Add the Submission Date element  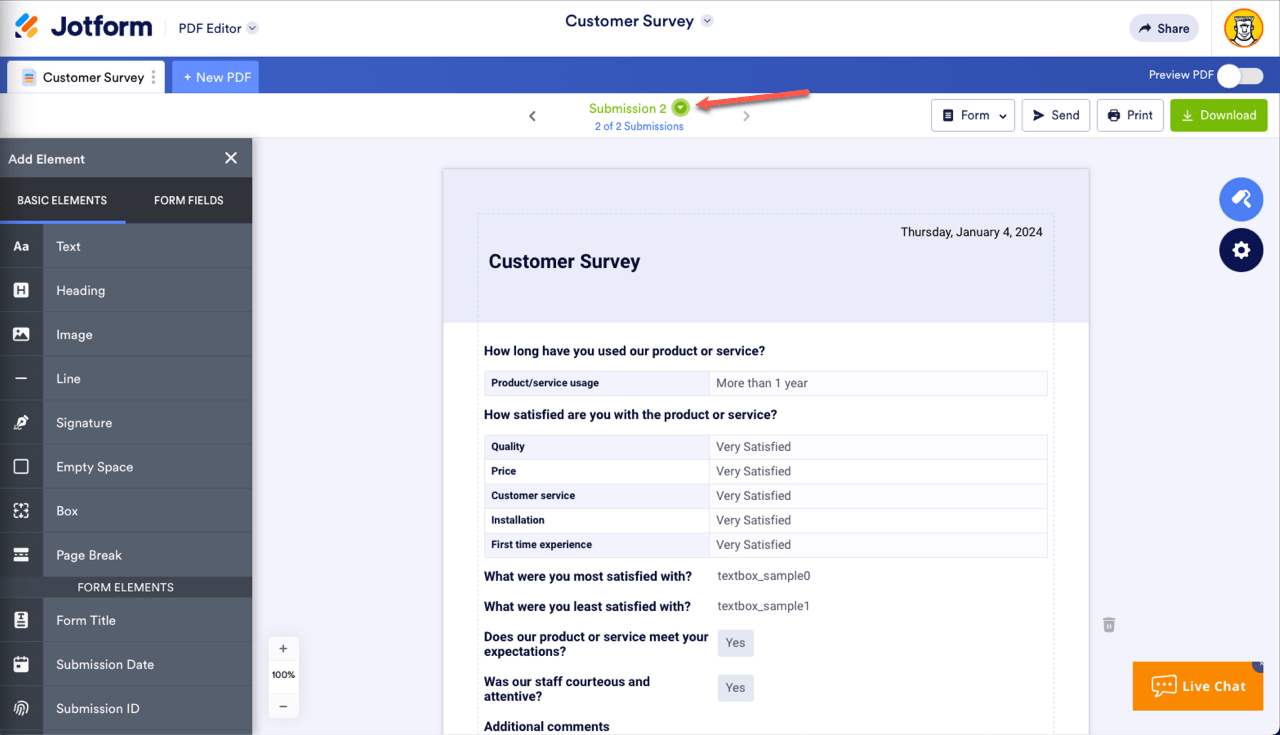tap(105, 665)
